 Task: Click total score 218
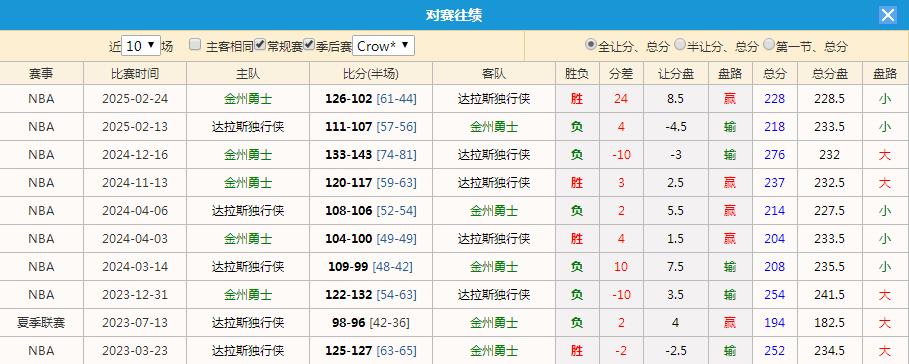tap(775, 127)
